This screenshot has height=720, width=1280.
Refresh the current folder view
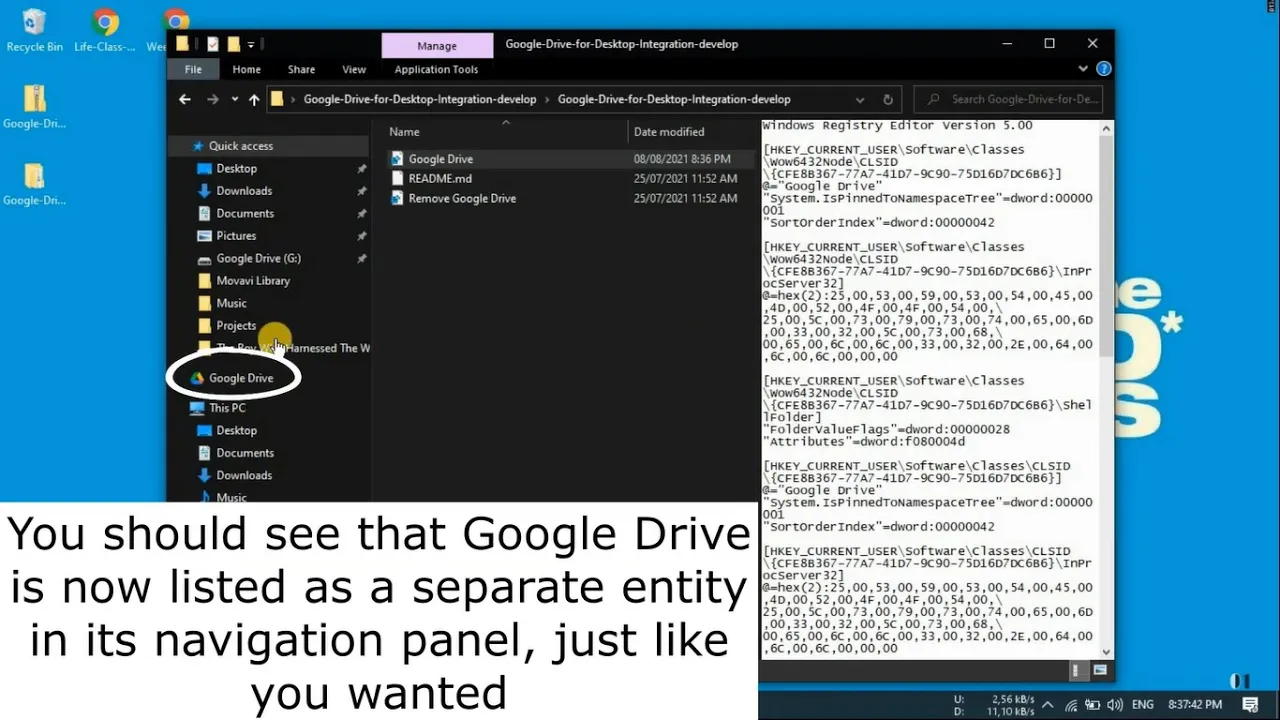(x=887, y=99)
